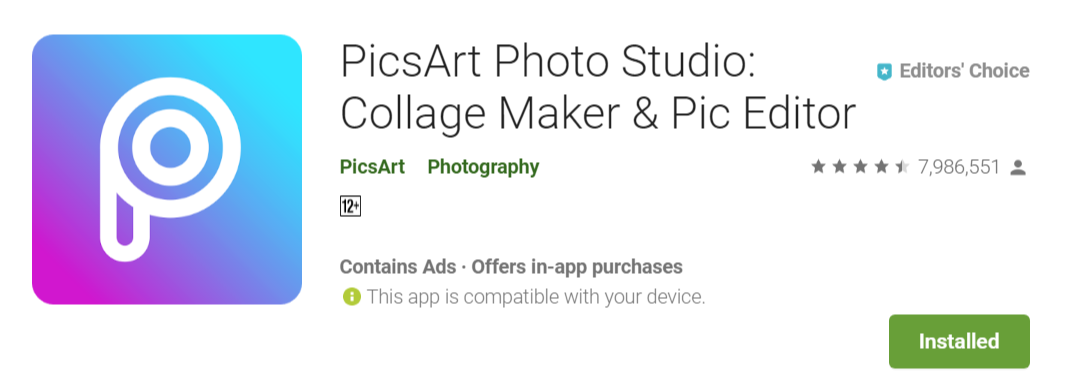
Task: Open the Photography category link
Action: 483,167
